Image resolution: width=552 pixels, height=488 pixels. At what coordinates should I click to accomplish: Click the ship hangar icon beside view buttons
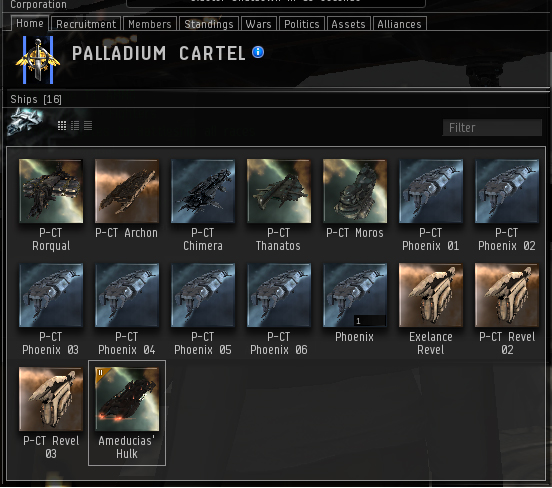(x=26, y=122)
